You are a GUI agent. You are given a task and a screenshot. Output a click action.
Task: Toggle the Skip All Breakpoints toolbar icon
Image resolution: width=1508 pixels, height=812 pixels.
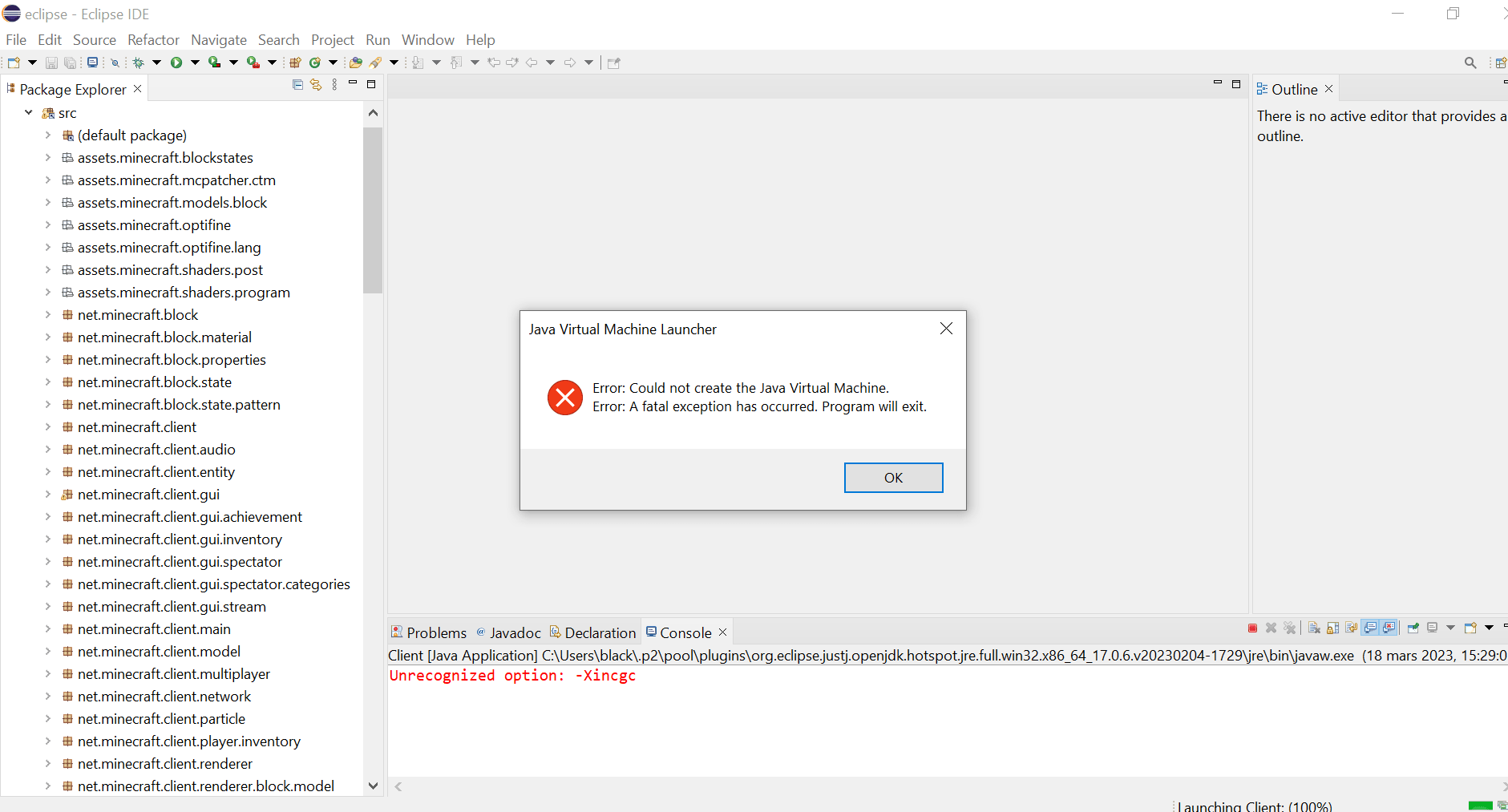115,63
